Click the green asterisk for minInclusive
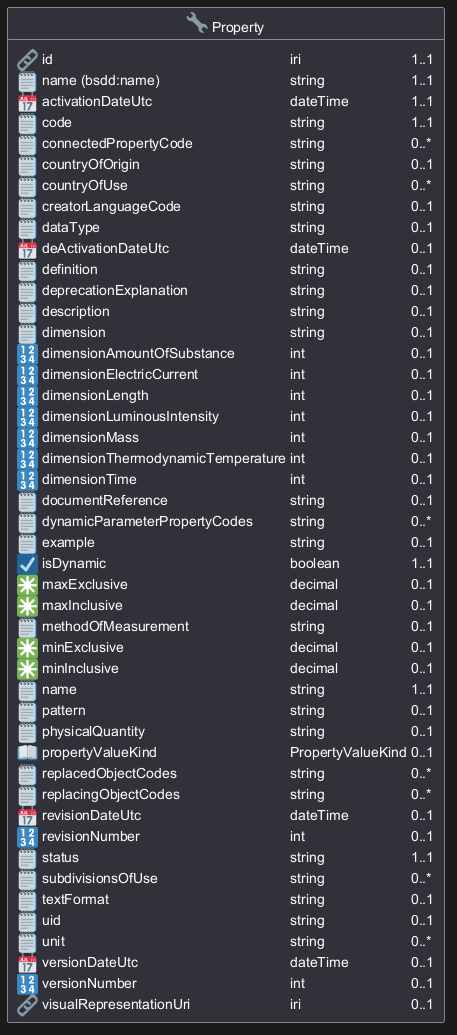 (x=27, y=669)
